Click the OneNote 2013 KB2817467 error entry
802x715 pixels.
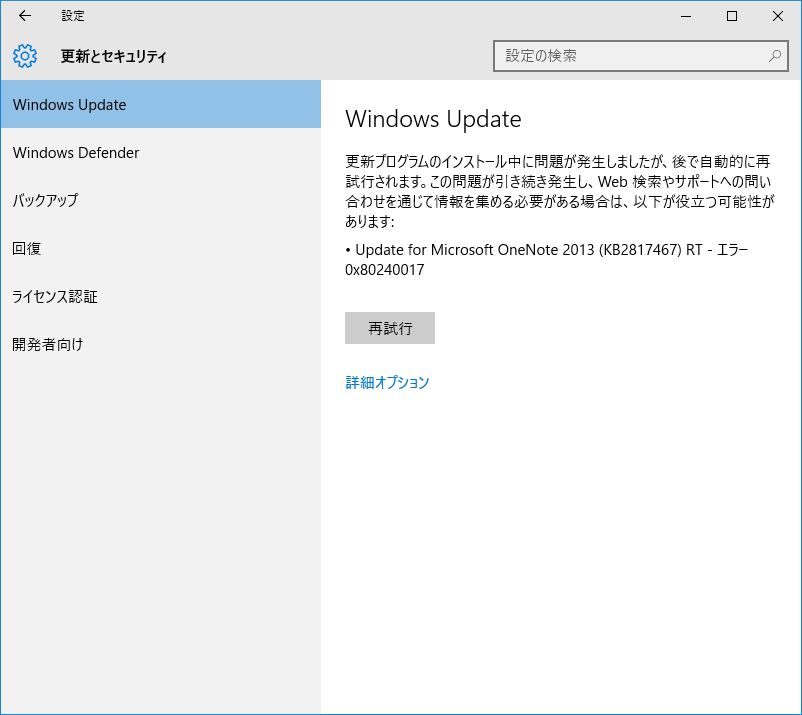click(546, 250)
